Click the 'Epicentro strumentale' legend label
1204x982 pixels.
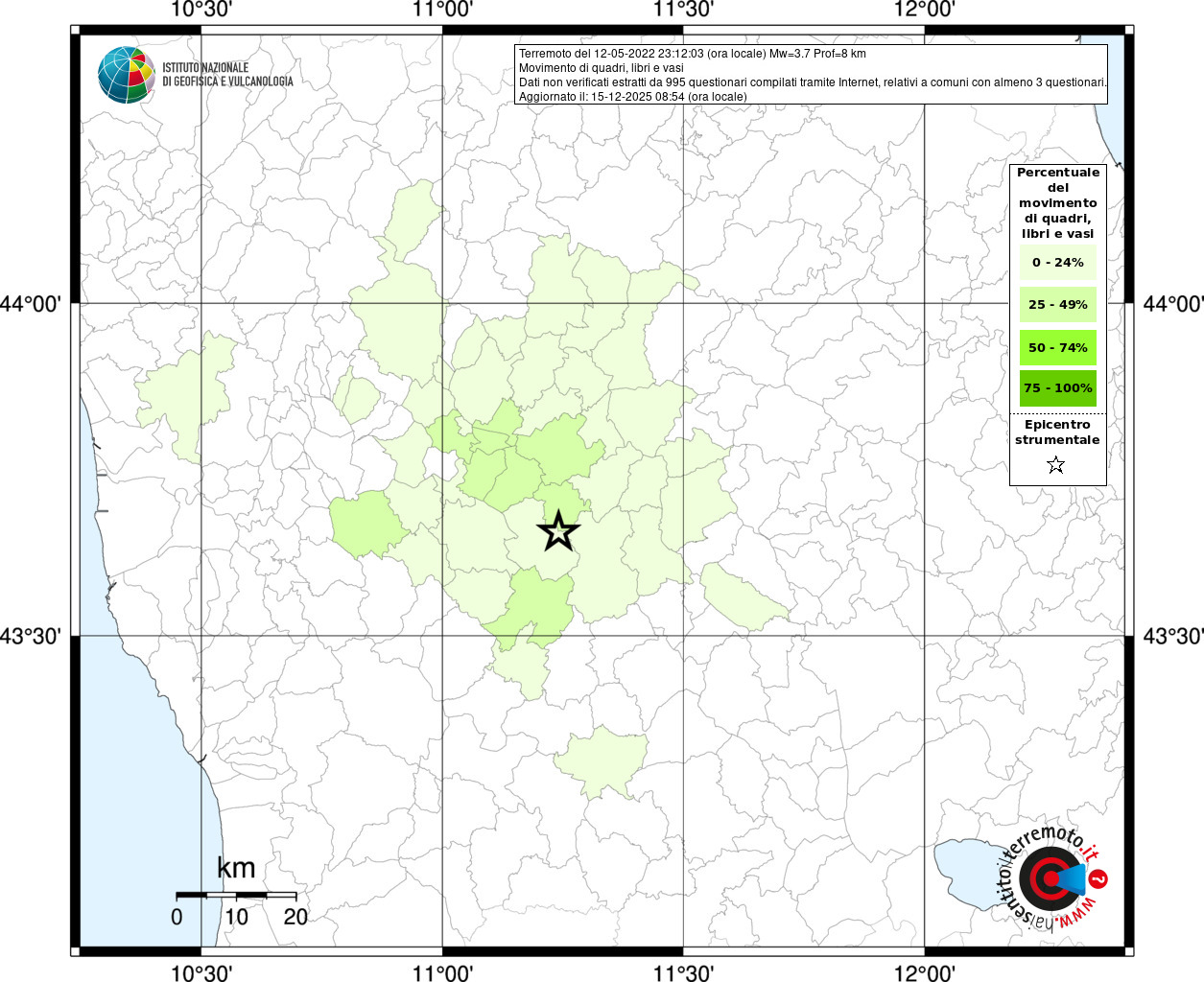(x=1057, y=433)
